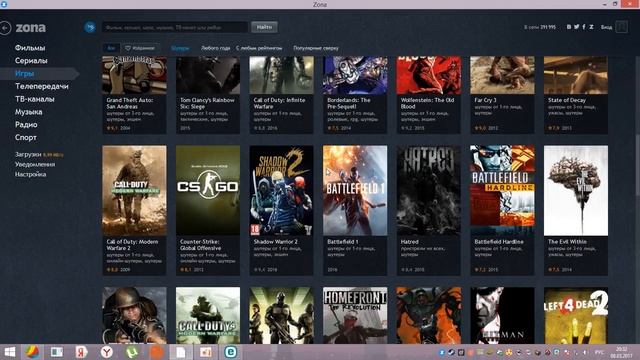
Task: Open the Шутеры genre dropdown
Action: 180,48
